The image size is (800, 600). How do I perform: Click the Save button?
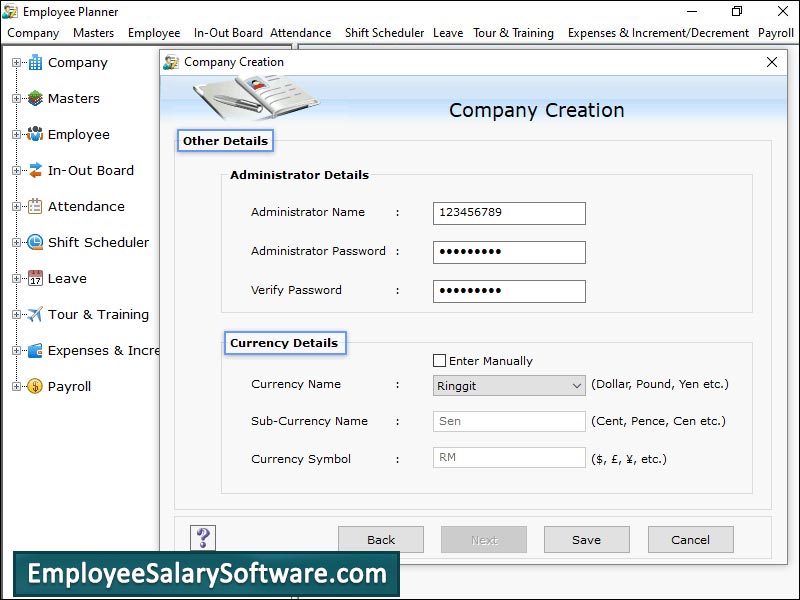pyautogui.click(x=586, y=540)
